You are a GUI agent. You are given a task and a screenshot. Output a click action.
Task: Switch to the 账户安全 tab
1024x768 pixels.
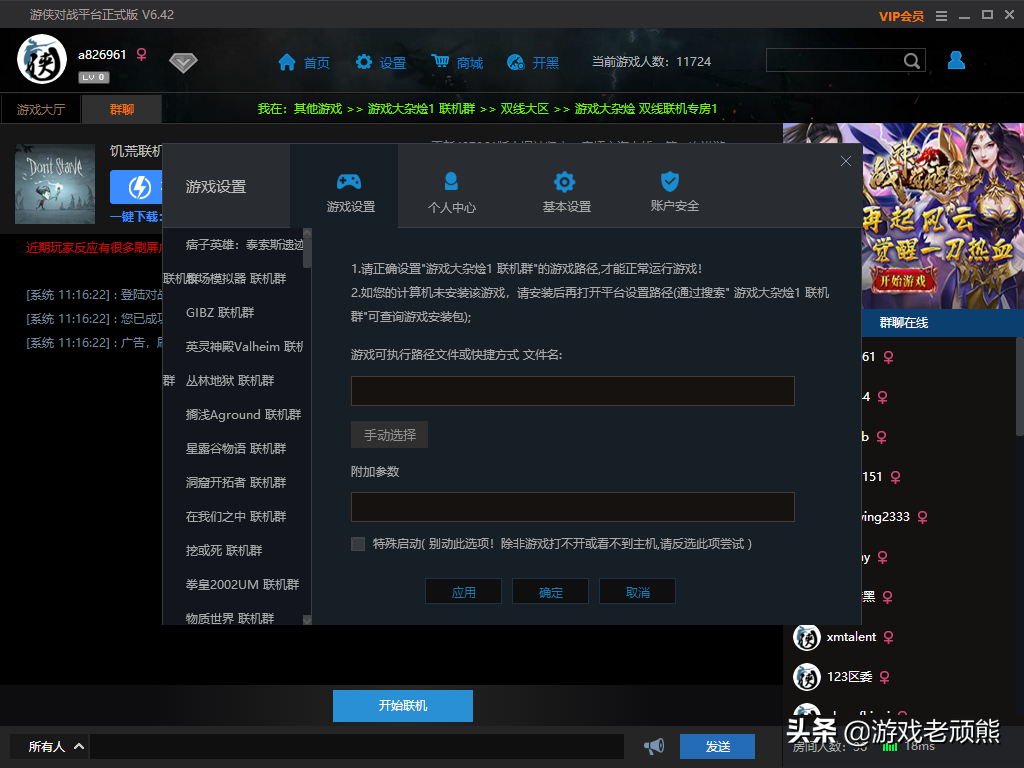674,192
